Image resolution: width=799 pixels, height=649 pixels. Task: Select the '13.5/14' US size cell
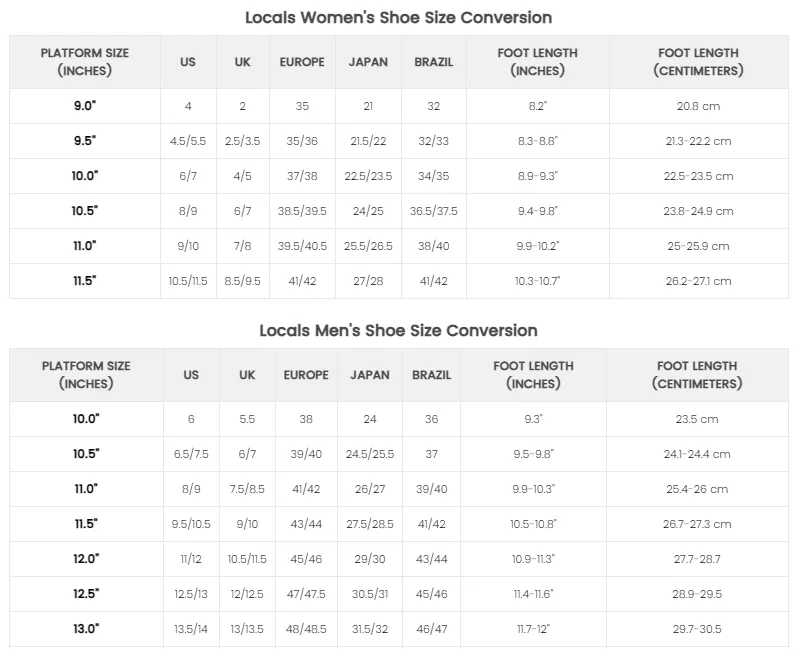pos(191,629)
